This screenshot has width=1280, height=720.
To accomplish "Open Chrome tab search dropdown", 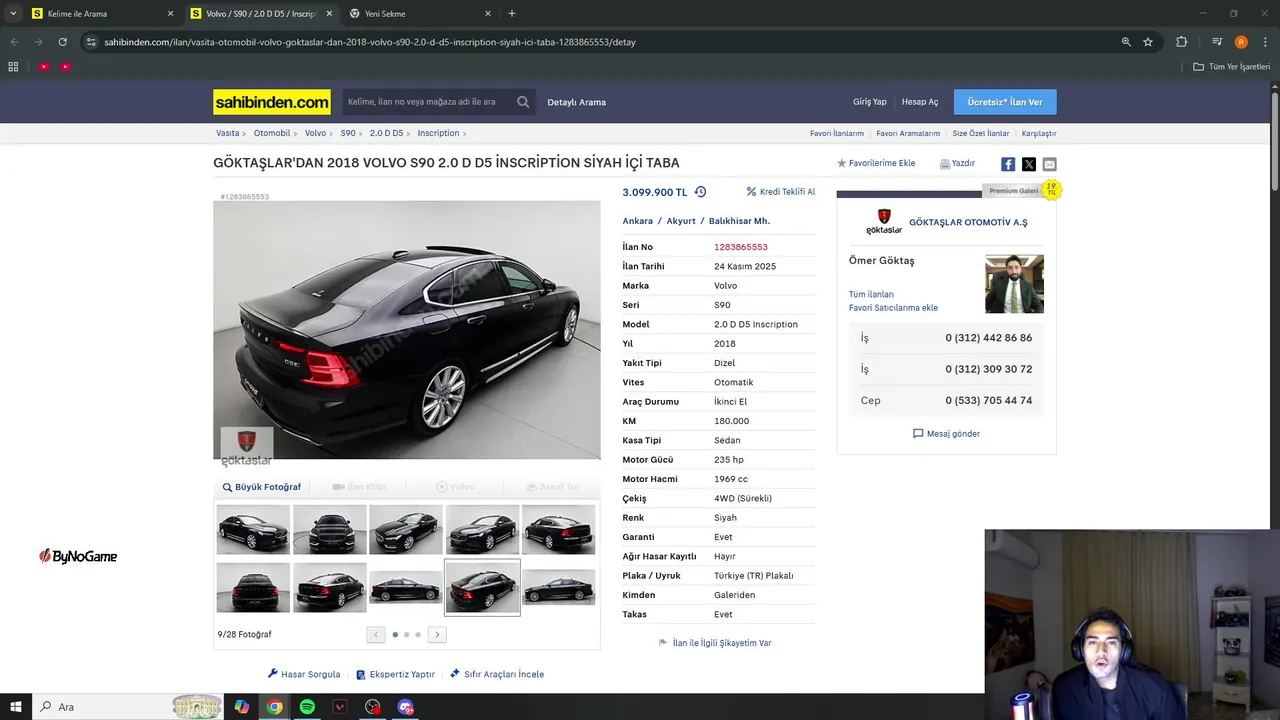I will click(13, 14).
